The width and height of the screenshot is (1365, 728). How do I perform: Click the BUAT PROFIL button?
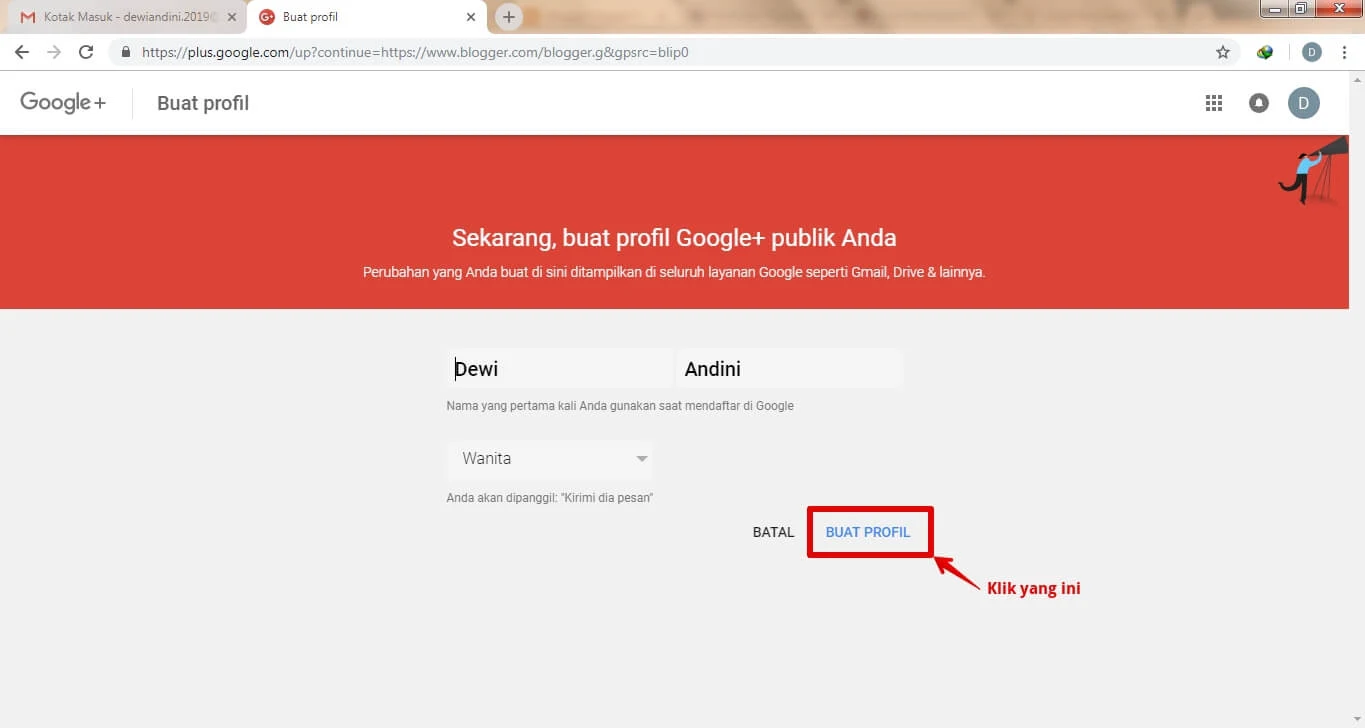pyautogui.click(x=868, y=532)
